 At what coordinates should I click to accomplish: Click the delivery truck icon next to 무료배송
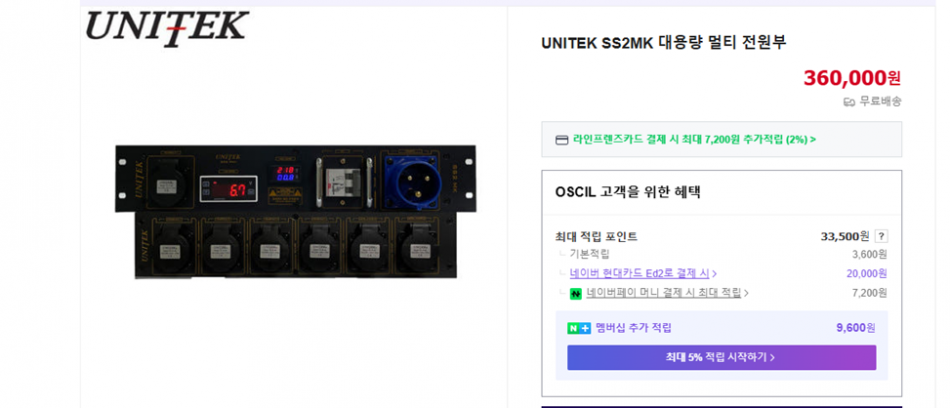[849, 102]
